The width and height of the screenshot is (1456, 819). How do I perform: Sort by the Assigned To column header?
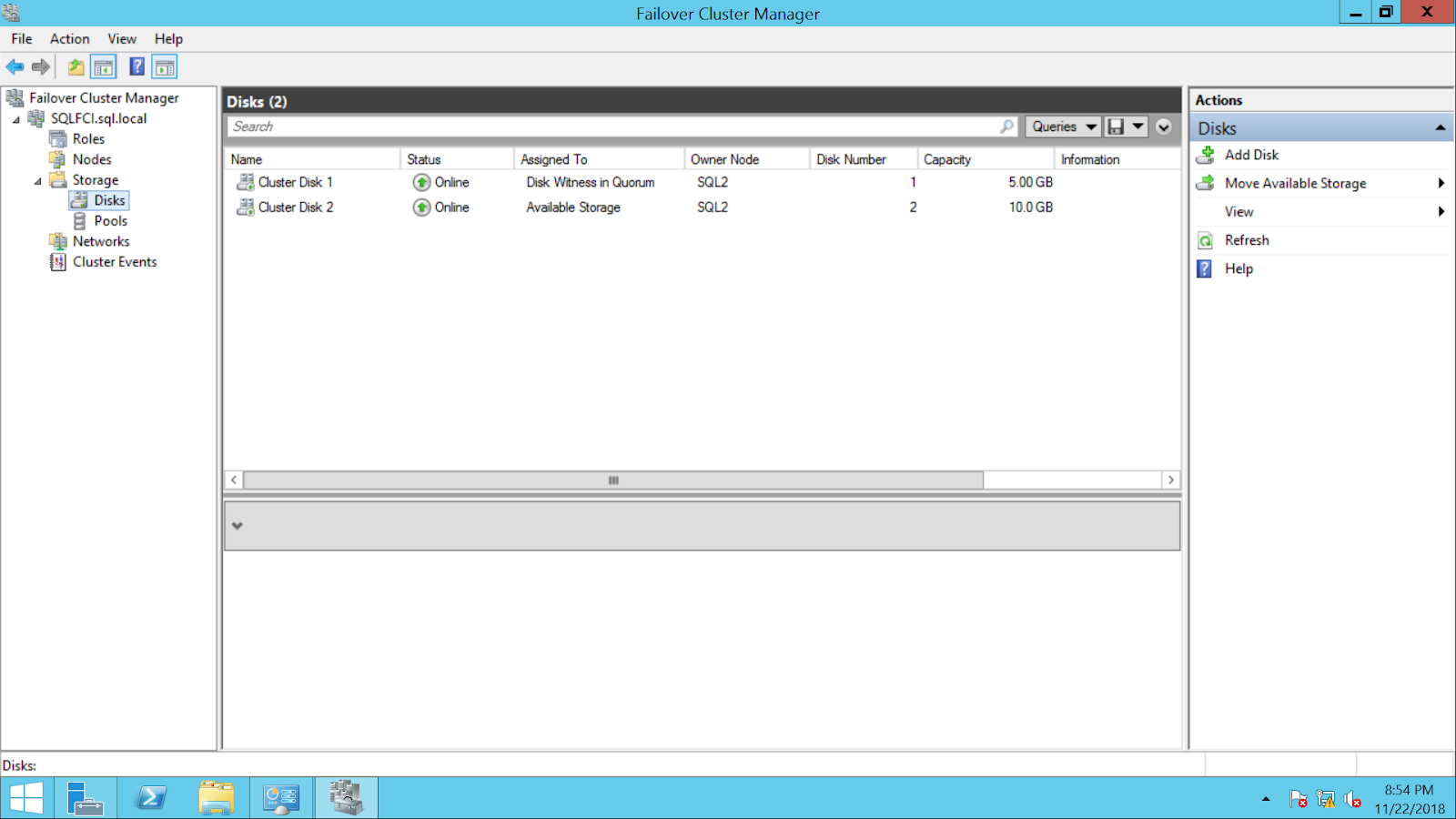click(x=600, y=159)
